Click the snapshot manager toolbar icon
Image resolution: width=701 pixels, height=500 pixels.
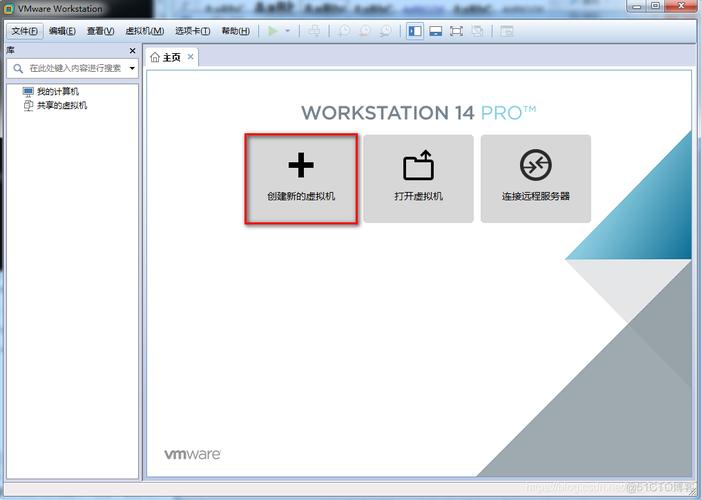click(x=385, y=31)
